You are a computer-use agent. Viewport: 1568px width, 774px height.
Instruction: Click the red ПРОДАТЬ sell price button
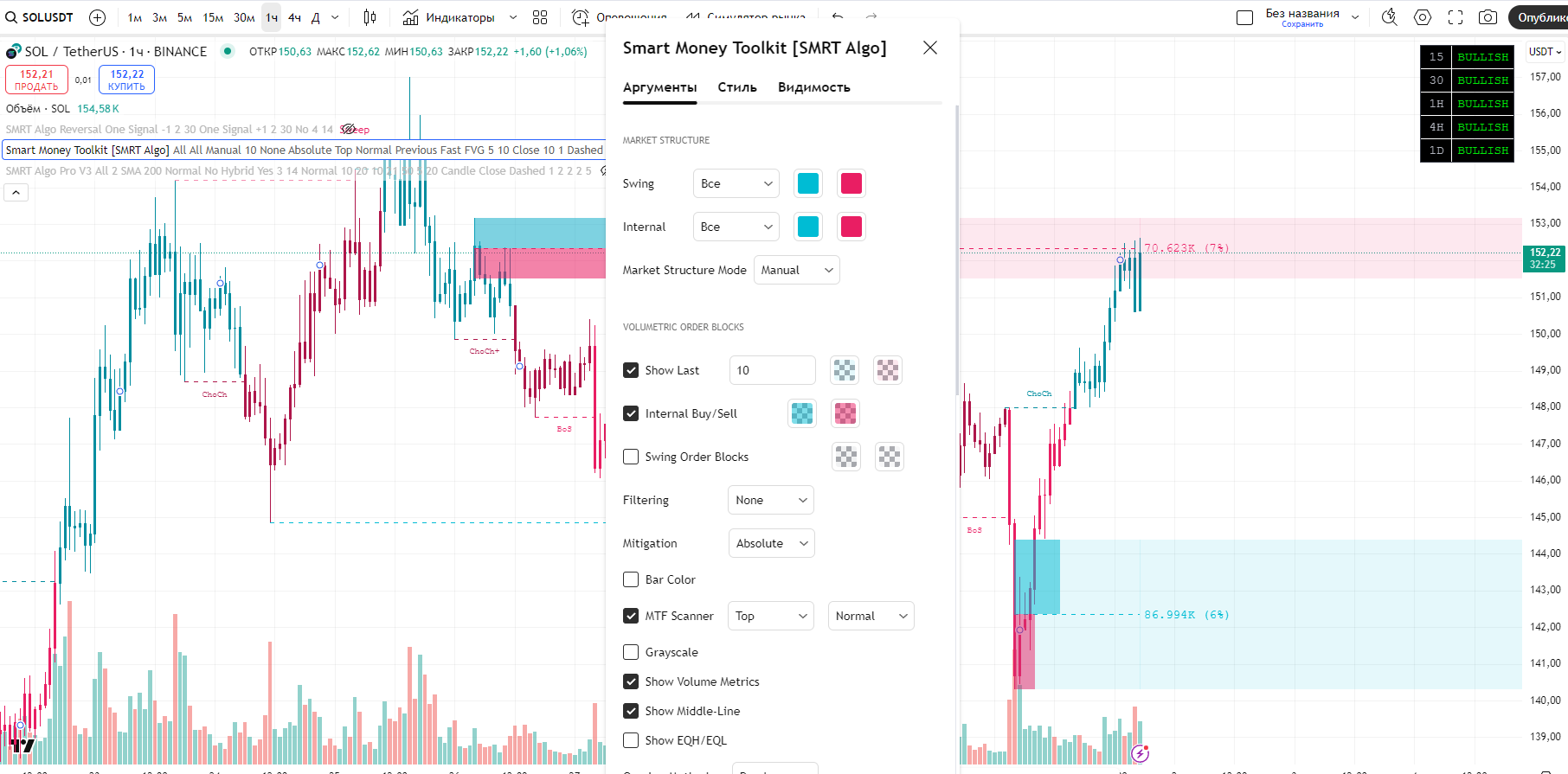[36, 80]
